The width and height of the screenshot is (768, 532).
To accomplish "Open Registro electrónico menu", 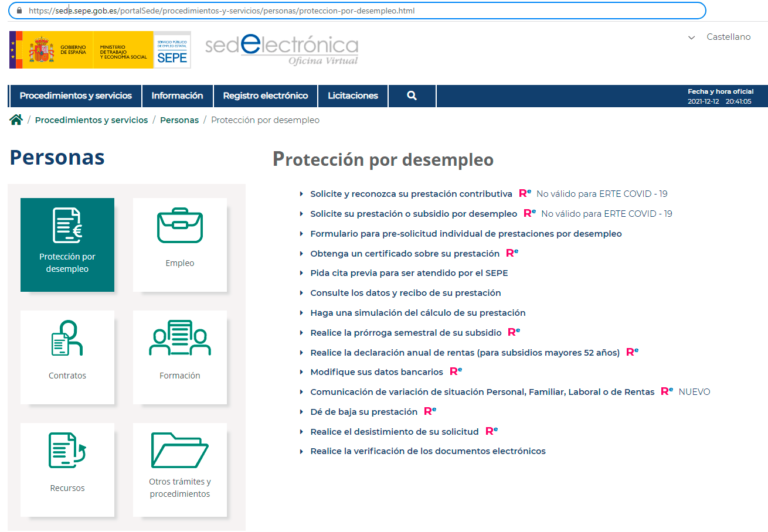I will pyautogui.click(x=265, y=96).
